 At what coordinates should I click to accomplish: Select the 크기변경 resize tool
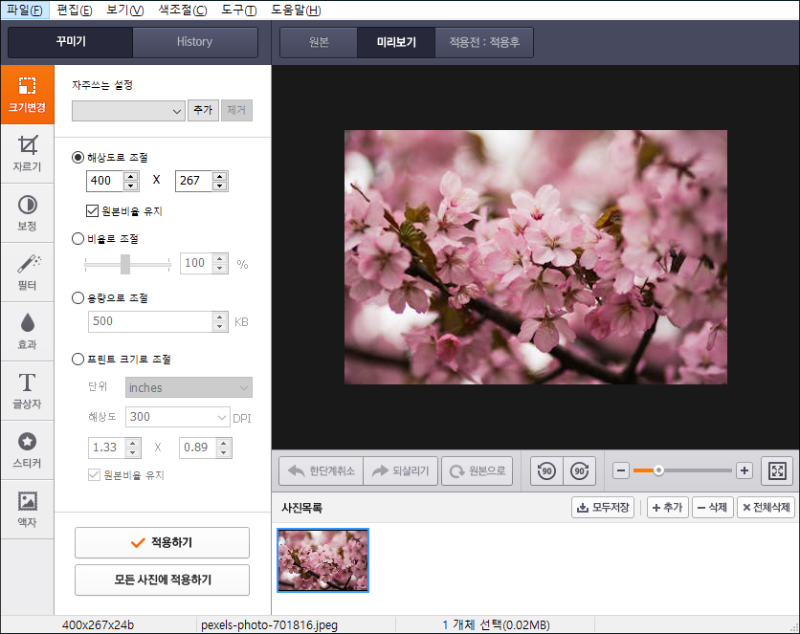(27, 95)
